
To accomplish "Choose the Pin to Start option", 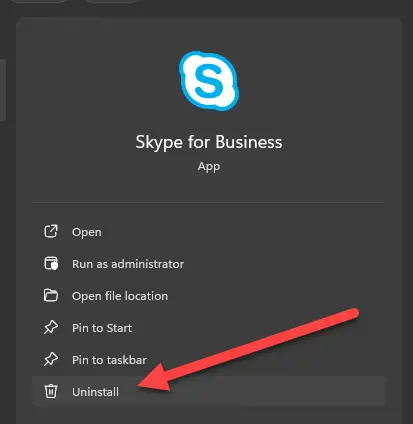I will tap(209, 328).
